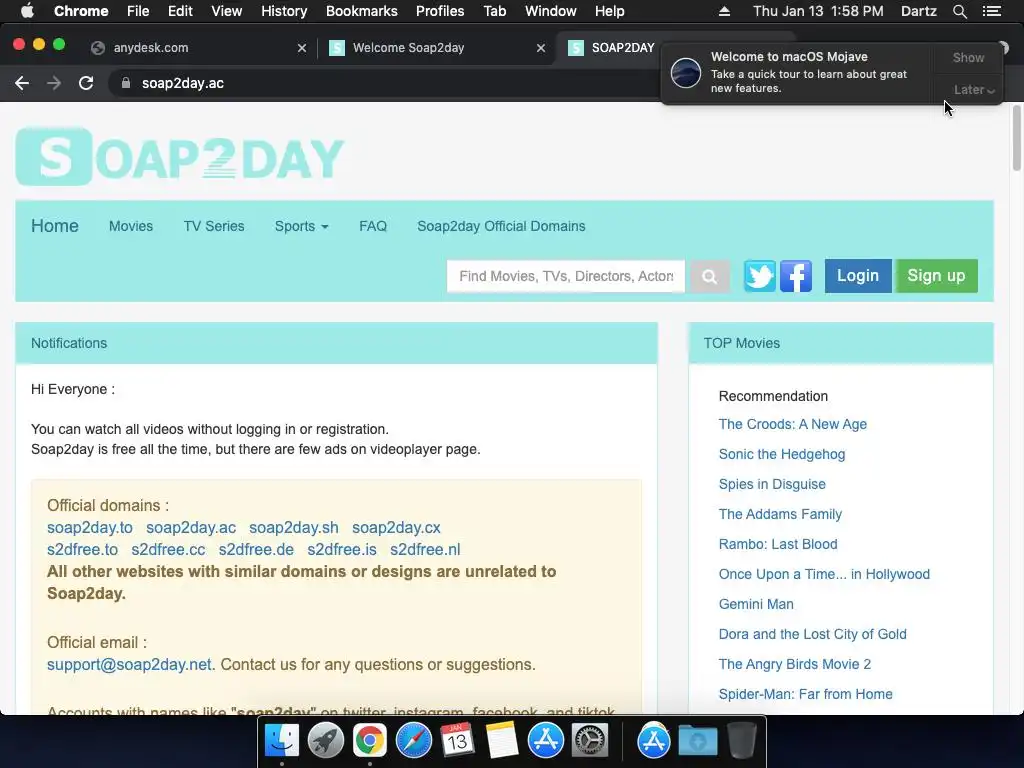Open Safari from the dock
1024x768 pixels.
[413, 741]
